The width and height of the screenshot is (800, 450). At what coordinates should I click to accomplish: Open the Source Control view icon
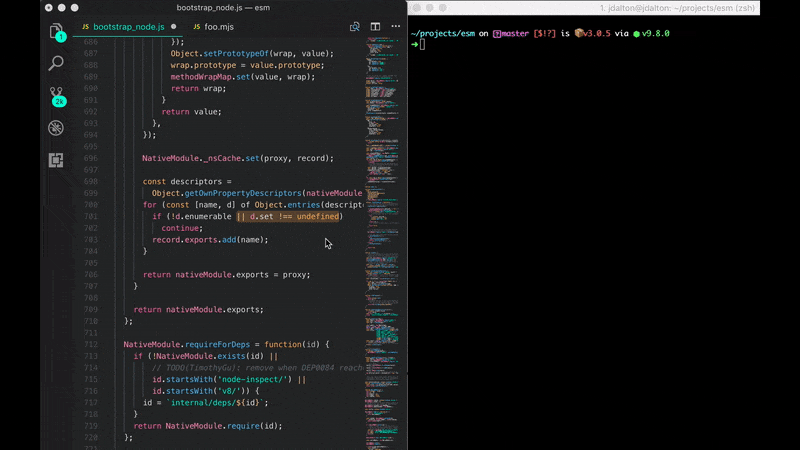click(56, 95)
